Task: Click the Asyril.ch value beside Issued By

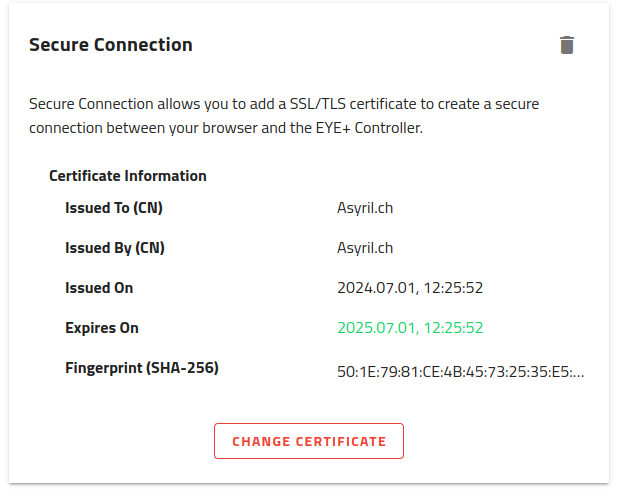Action: [x=365, y=248]
